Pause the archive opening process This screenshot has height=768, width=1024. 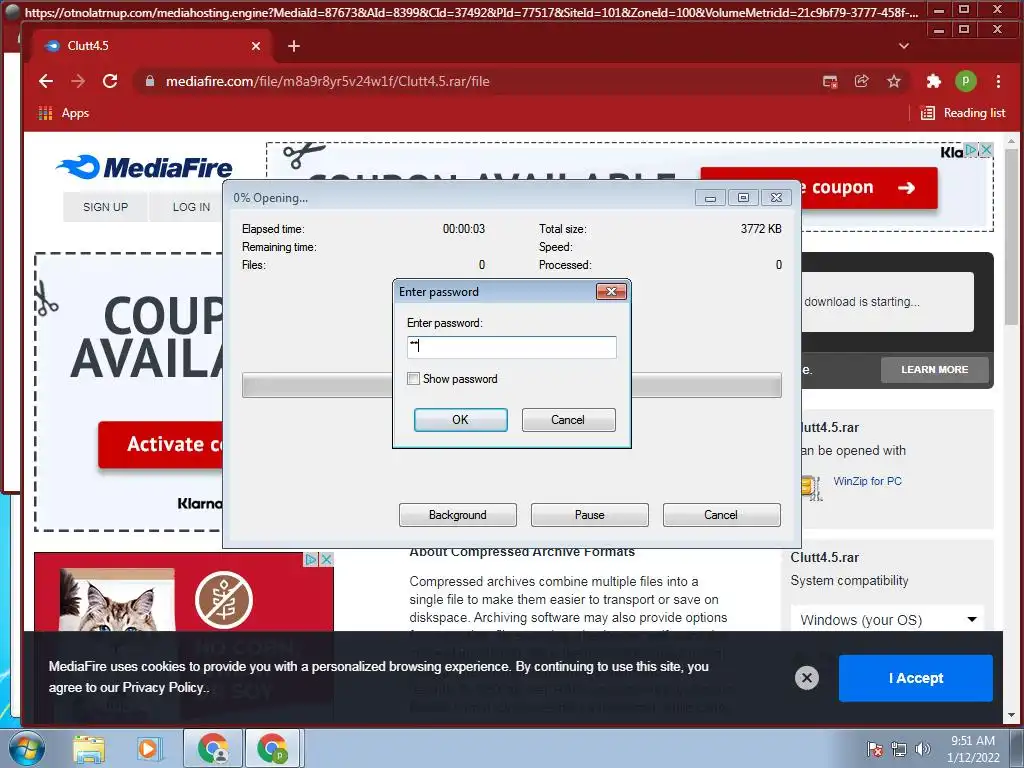589,515
